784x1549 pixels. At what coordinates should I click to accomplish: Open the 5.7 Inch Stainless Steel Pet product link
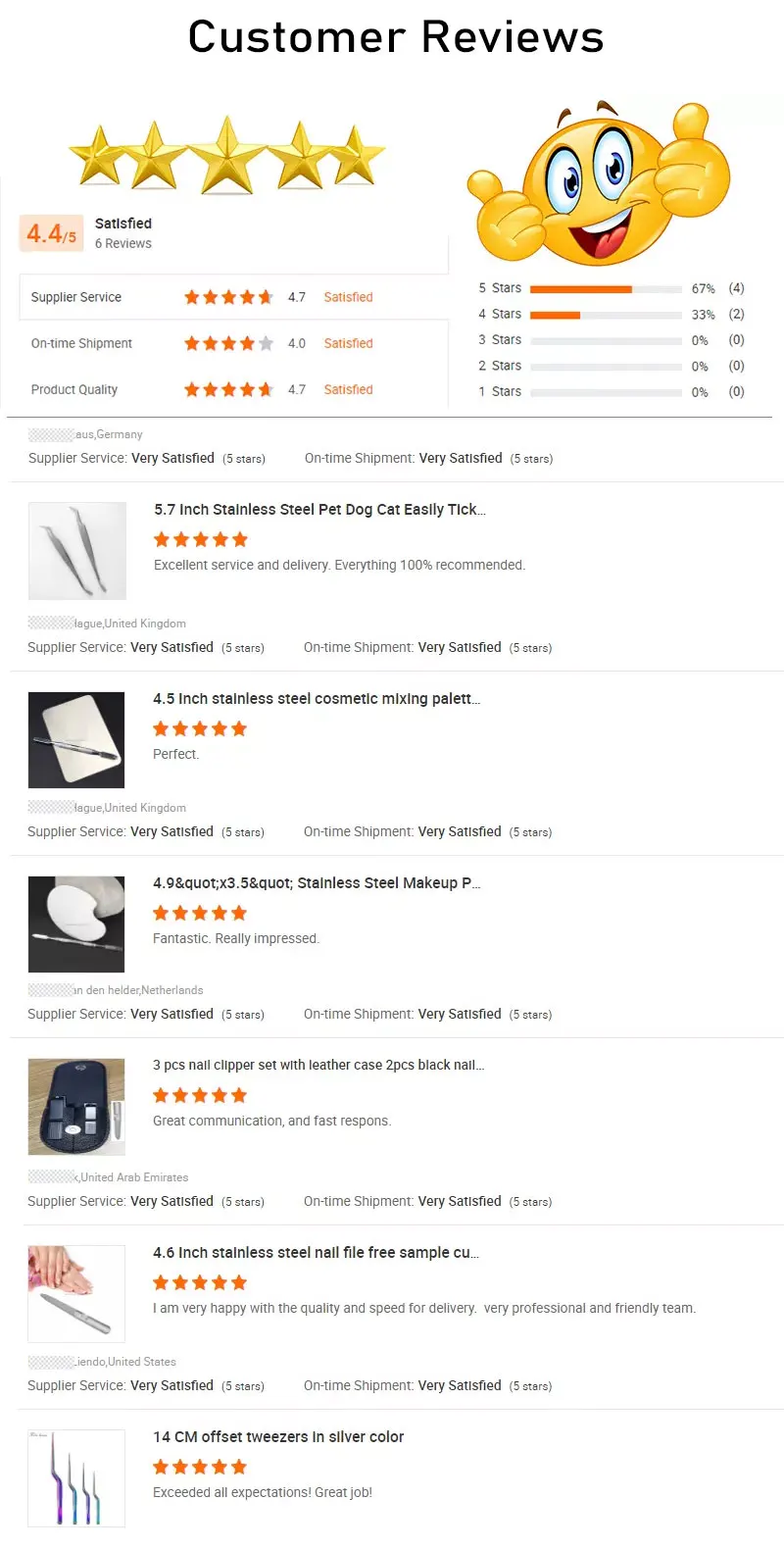319,509
